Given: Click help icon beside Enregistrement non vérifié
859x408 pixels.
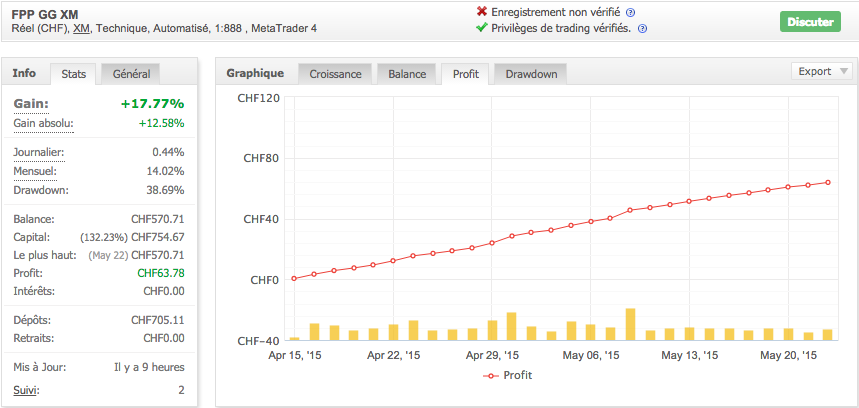Looking at the screenshot, I should point(631,12).
